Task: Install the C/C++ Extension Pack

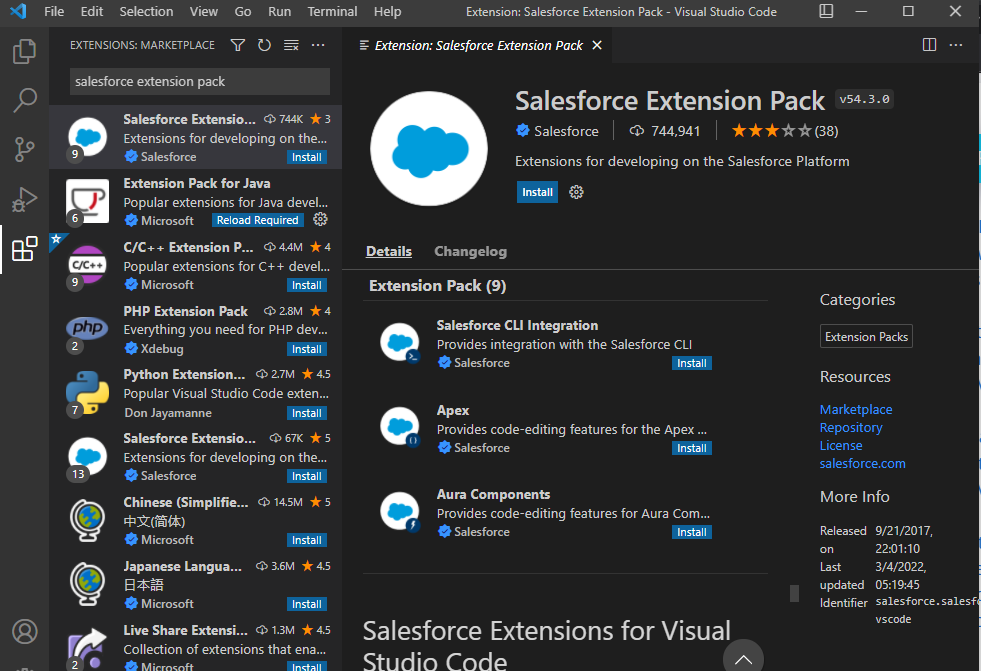Action: (307, 285)
